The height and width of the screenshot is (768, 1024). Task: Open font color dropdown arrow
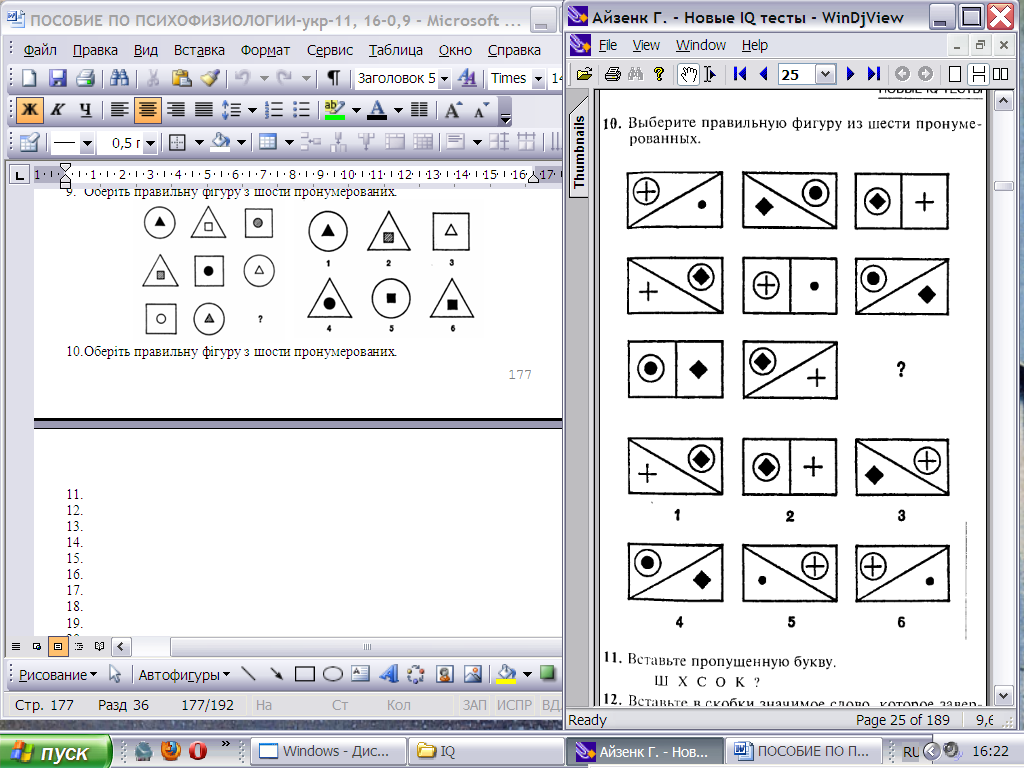click(x=398, y=110)
